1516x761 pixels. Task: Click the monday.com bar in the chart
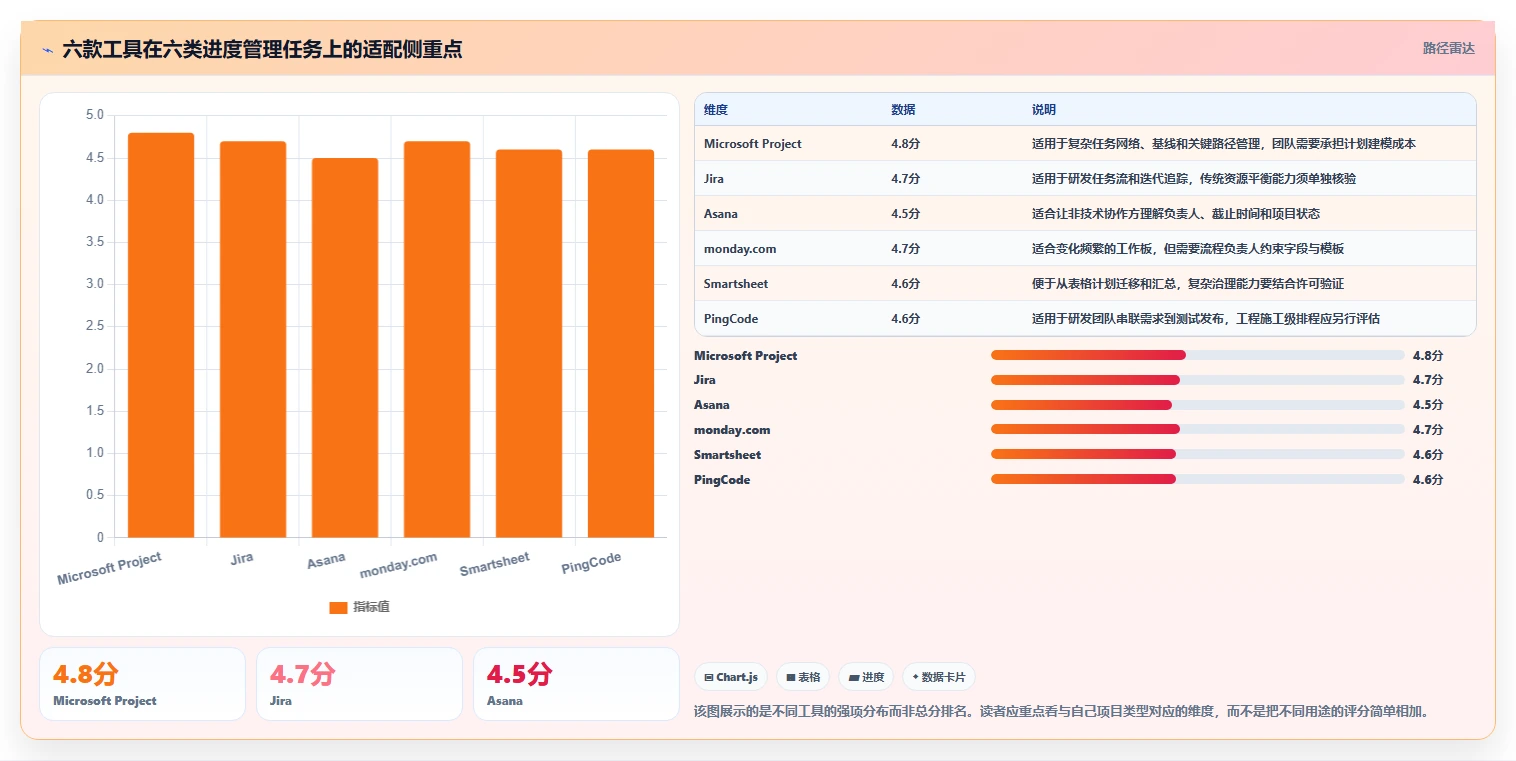click(437, 339)
